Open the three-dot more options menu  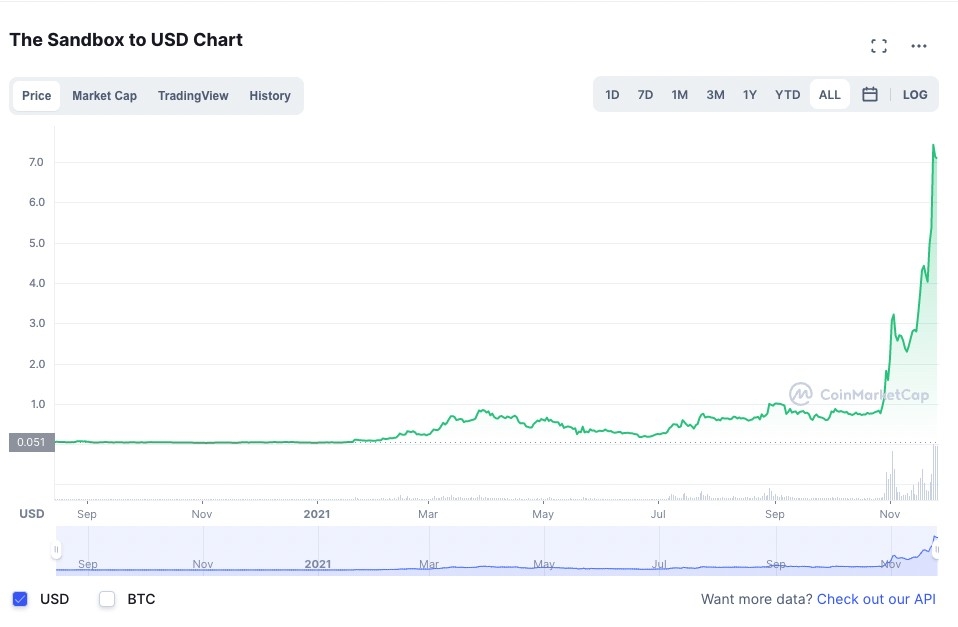click(x=919, y=46)
